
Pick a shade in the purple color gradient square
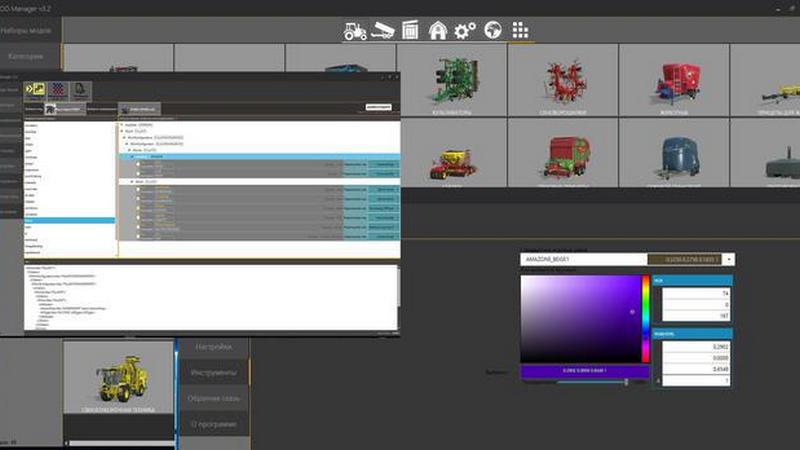click(580, 320)
